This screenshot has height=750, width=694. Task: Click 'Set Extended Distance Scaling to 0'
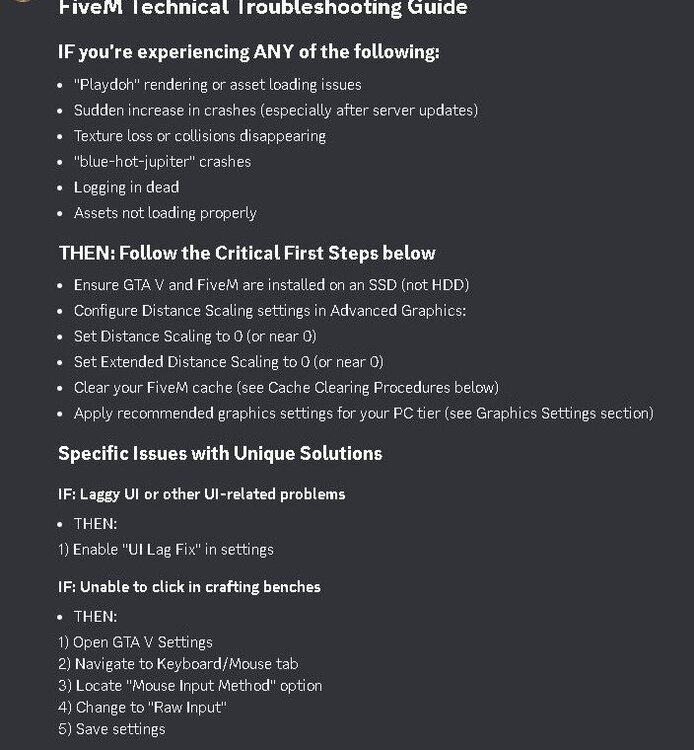(229, 362)
